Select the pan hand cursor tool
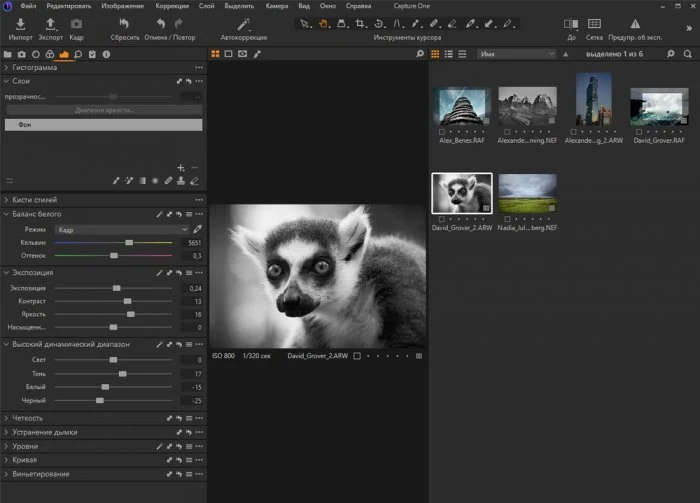 click(323, 24)
